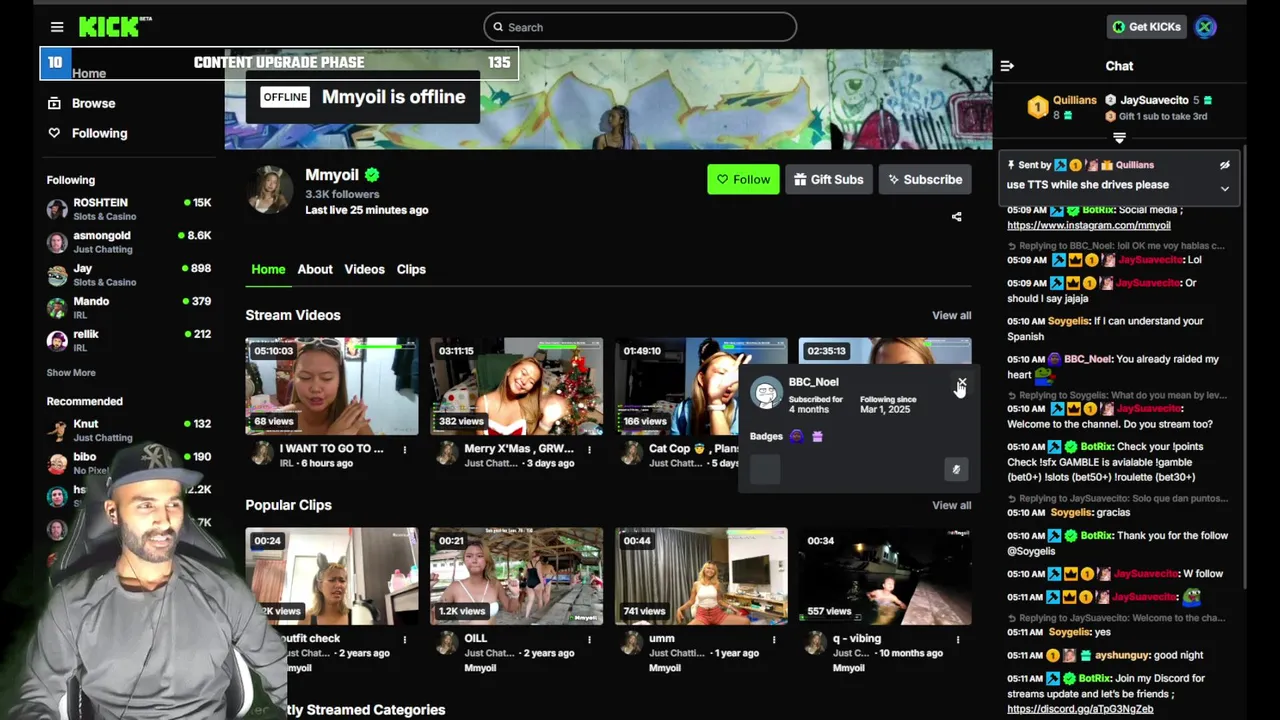Screen dimensions: 1280x720
Task: Expand the pinned message chevron
Action: click(x=1224, y=188)
